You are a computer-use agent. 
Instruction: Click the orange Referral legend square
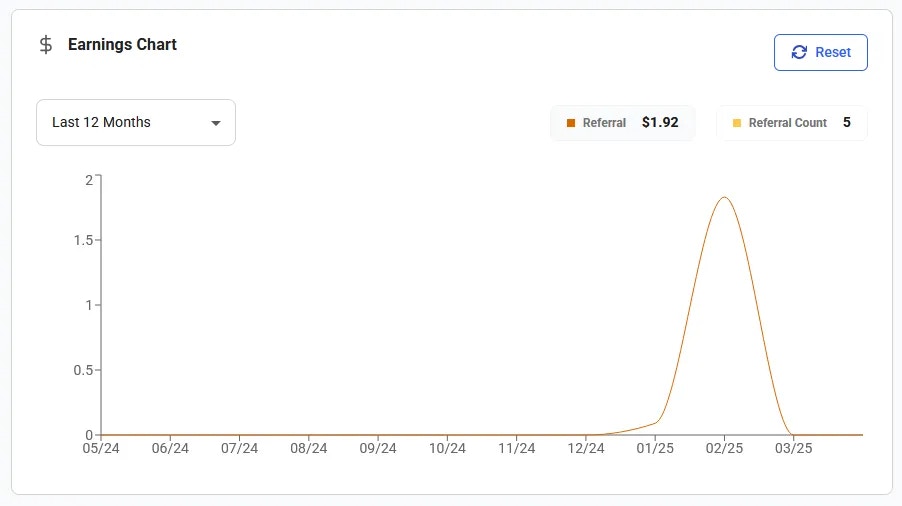[571, 123]
